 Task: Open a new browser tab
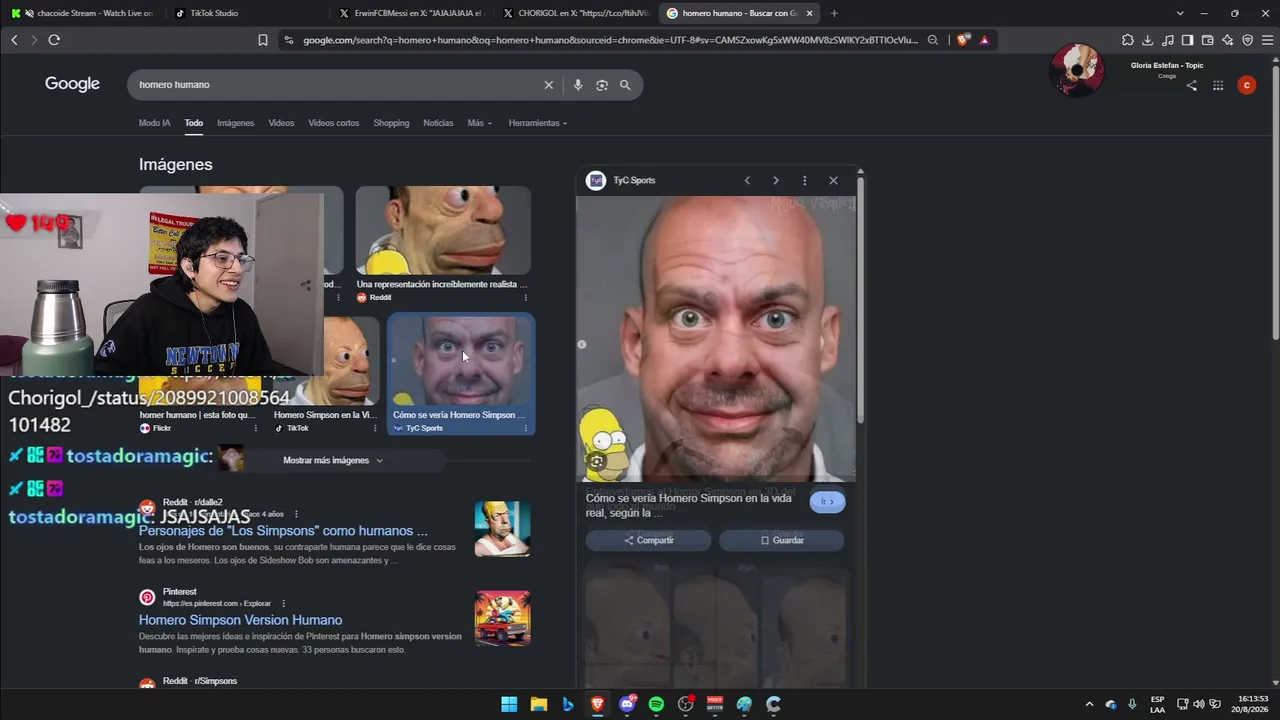pyautogui.click(x=834, y=13)
